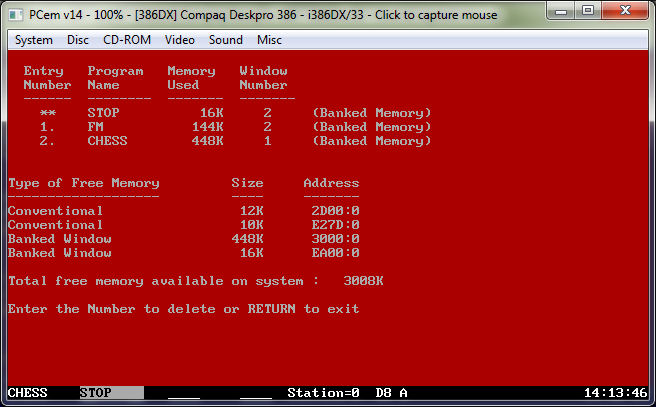
Task: Click the 448K Banked Window label
Action: tap(60, 239)
